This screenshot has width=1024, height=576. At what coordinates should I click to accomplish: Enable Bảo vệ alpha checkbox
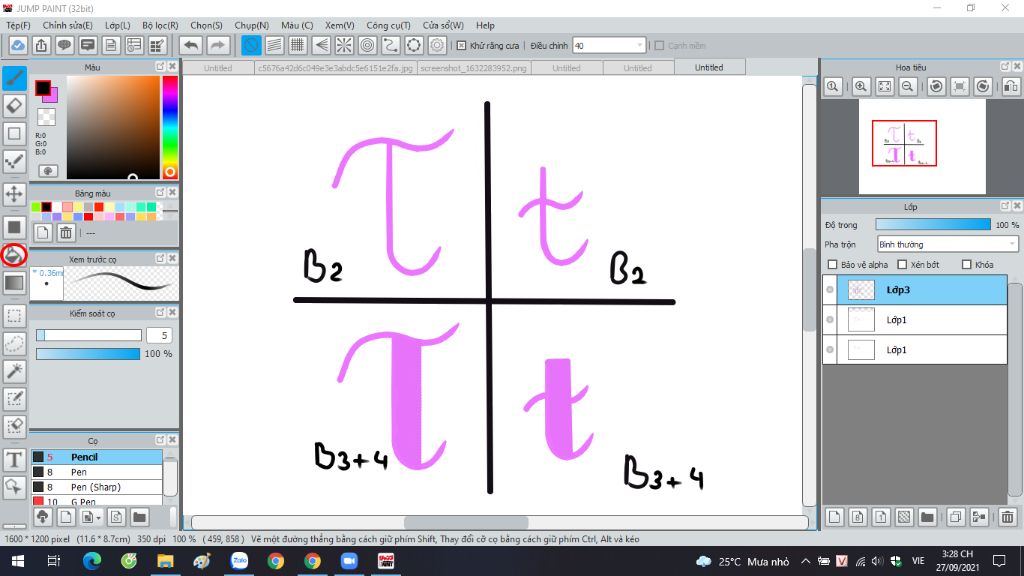pos(832,264)
